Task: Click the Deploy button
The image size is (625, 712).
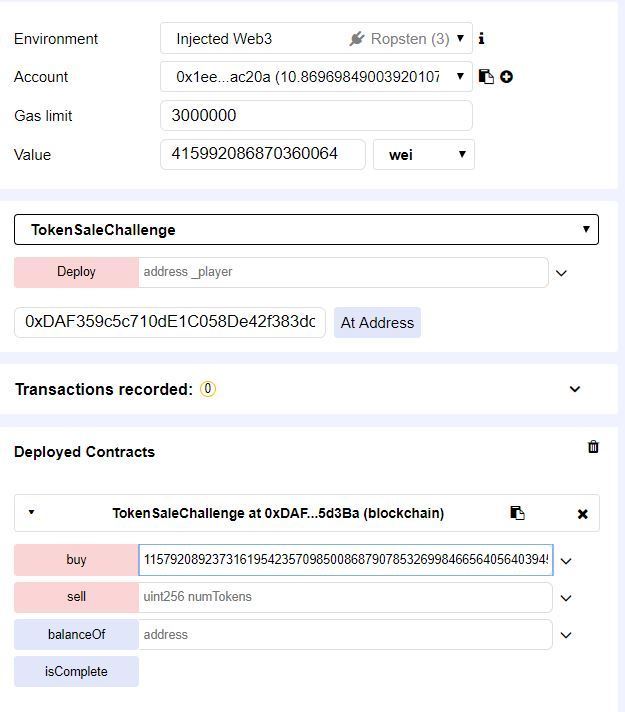Action: [76, 272]
